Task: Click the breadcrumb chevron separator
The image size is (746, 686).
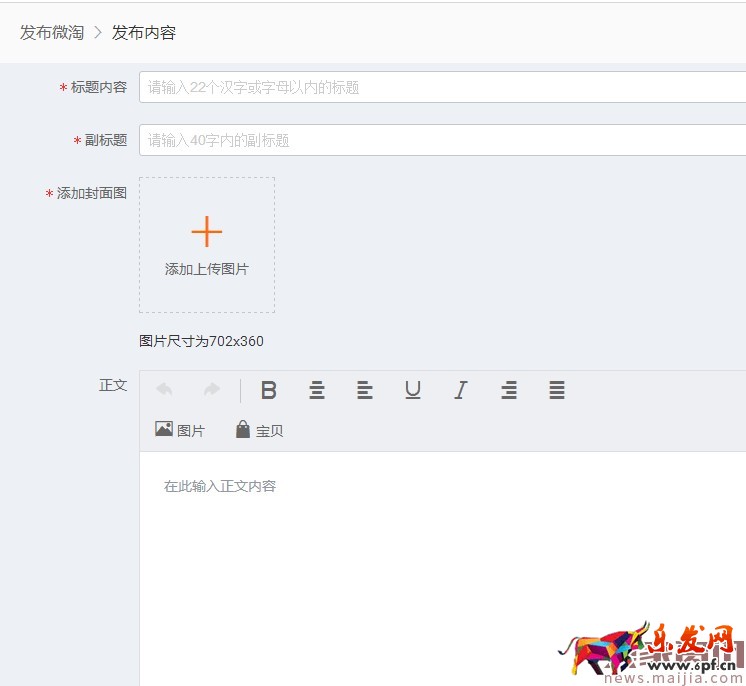Action: click(98, 32)
